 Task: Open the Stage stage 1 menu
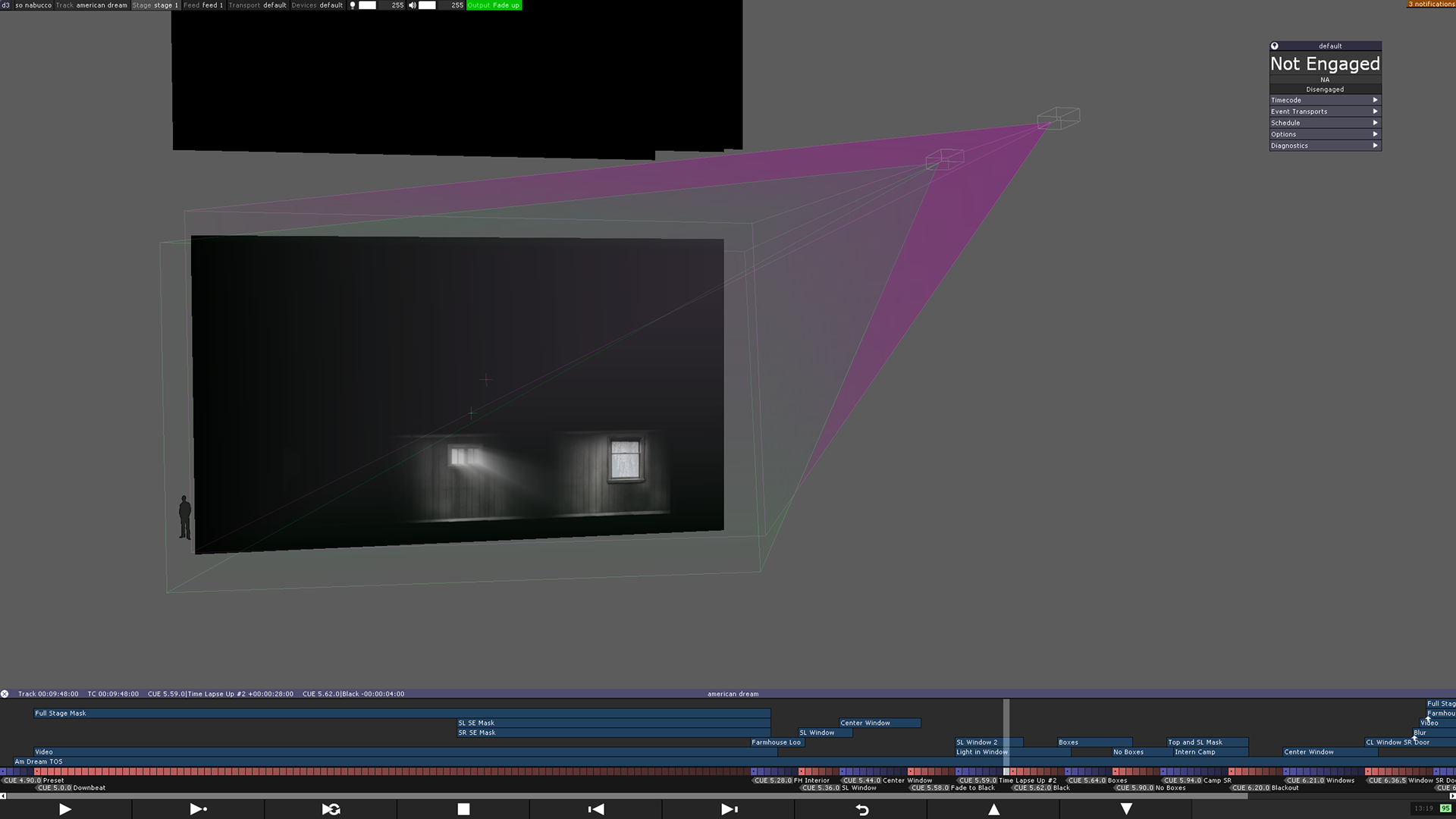point(155,5)
